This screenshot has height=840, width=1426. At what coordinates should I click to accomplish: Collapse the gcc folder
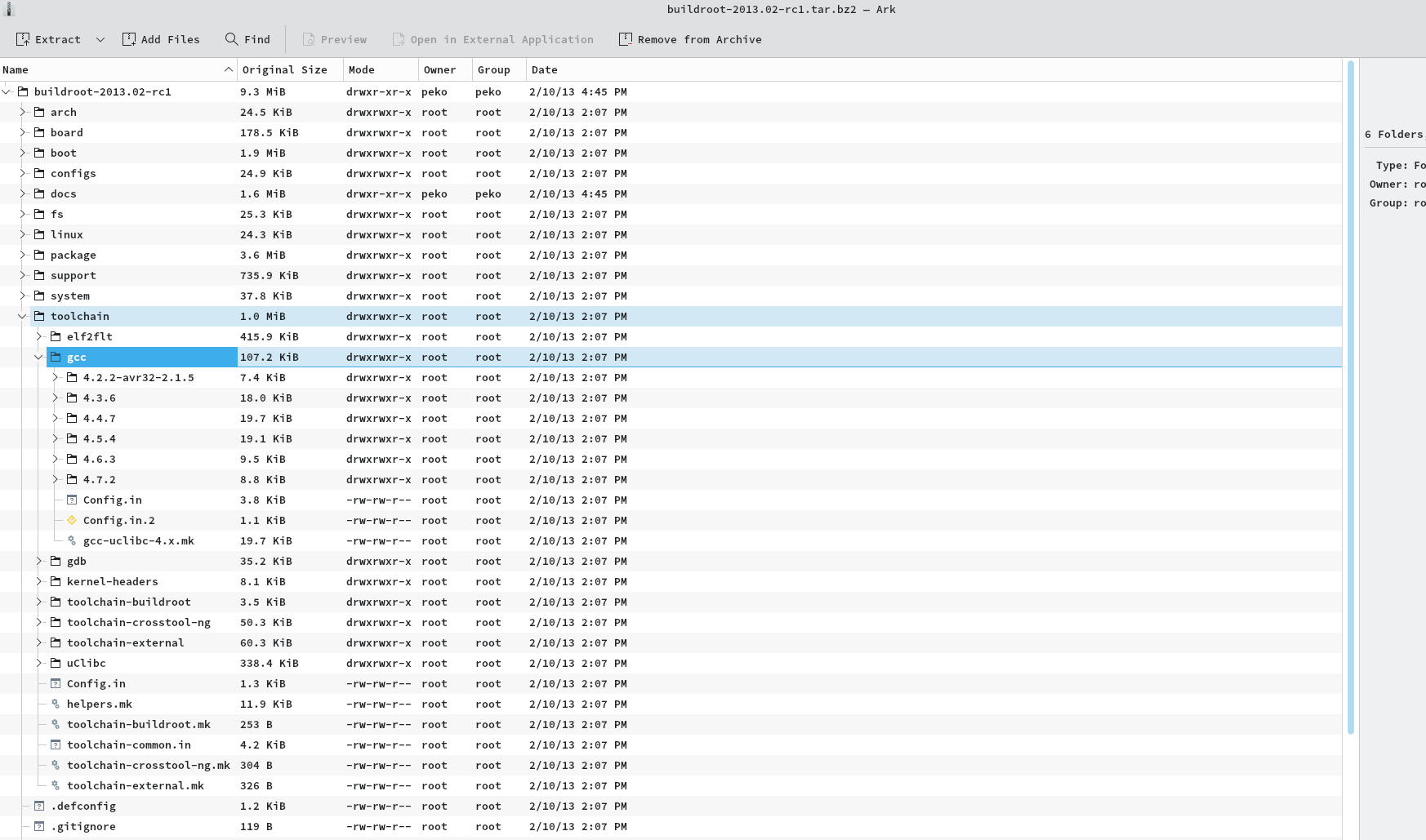click(x=39, y=357)
